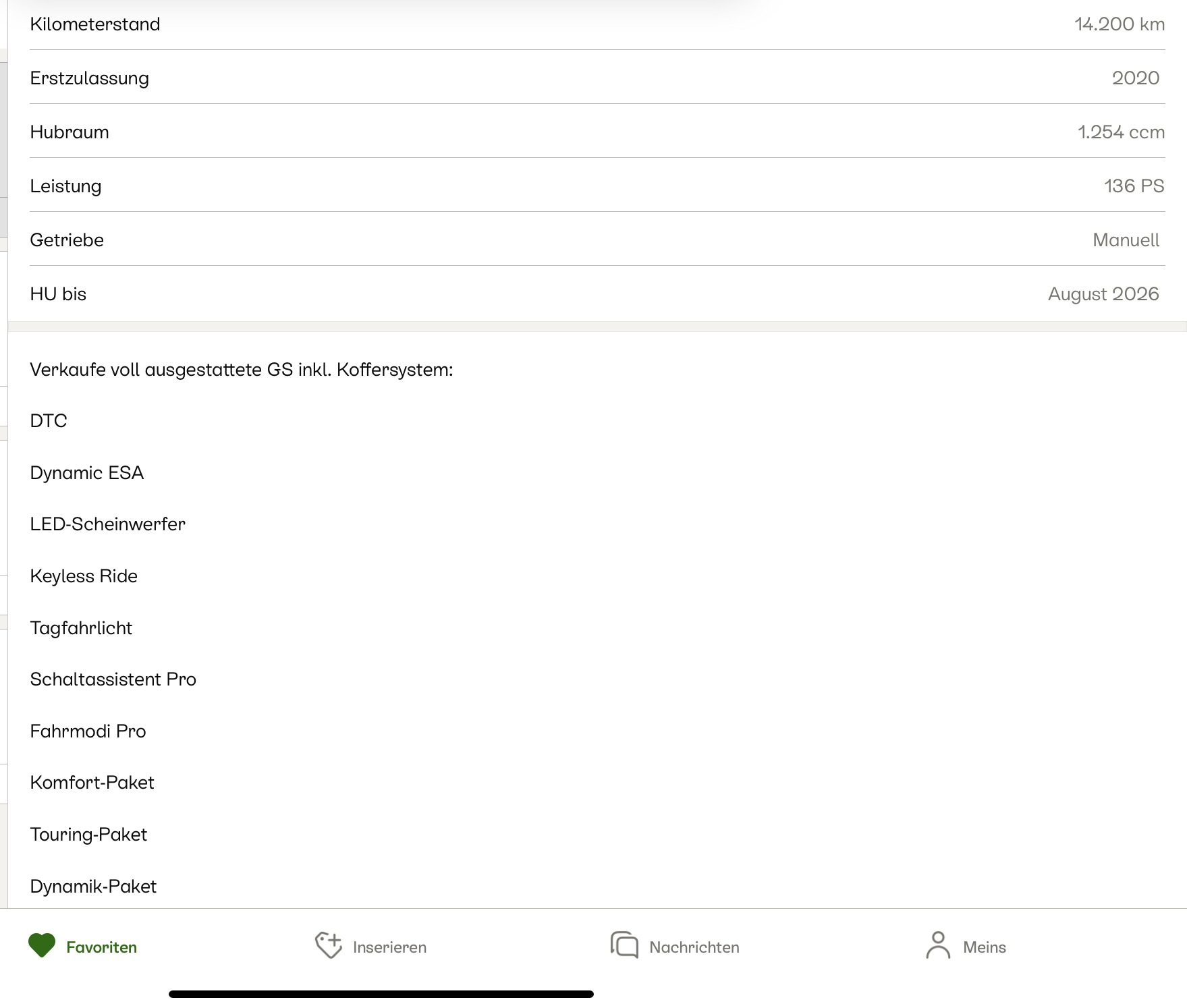Image resolution: width=1187 pixels, height=1008 pixels.
Task: Click the Dynamic ESA description line
Action: click(87, 473)
